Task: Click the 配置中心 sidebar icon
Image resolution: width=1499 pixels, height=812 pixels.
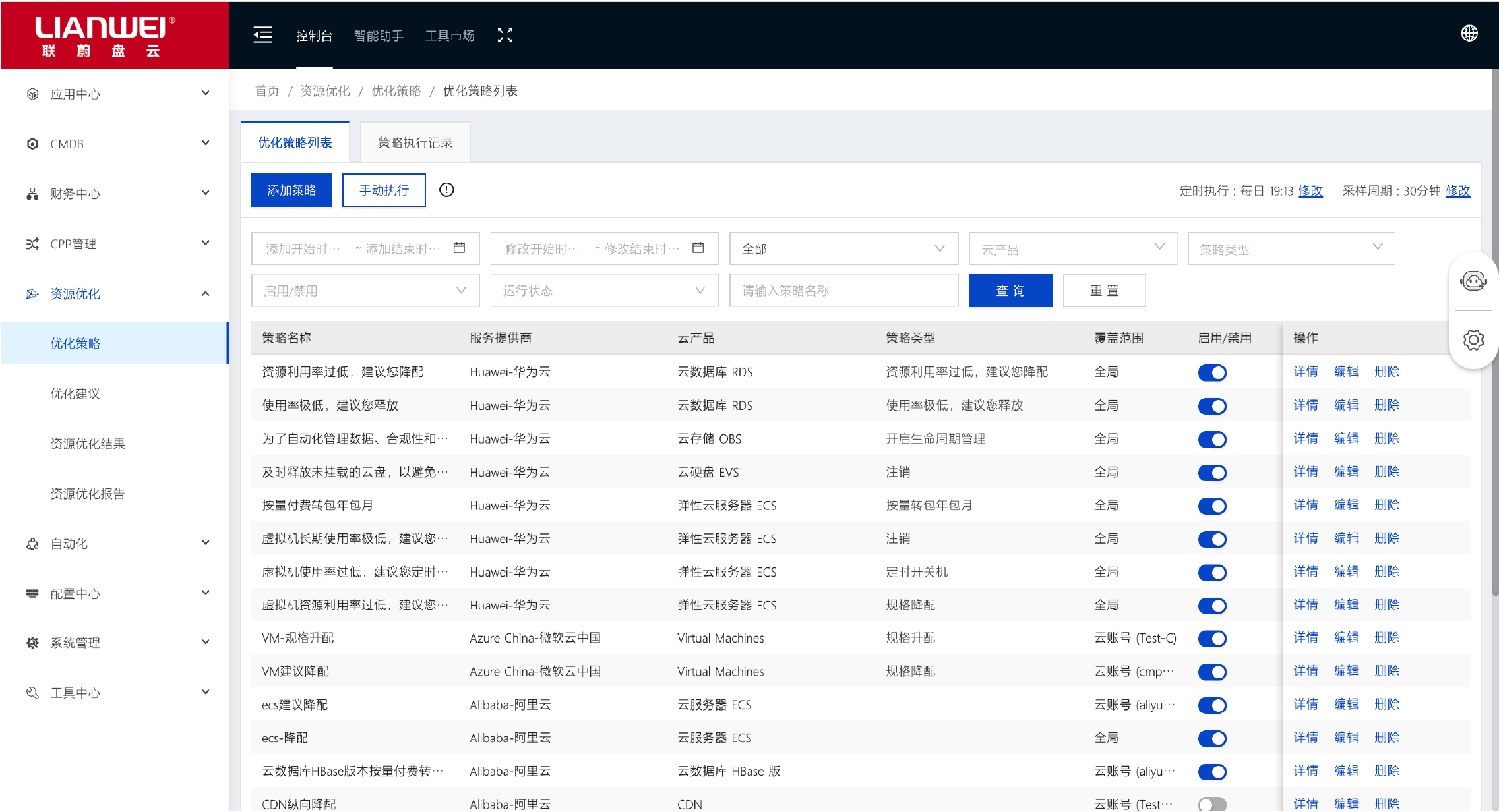Action: click(32, 593)
